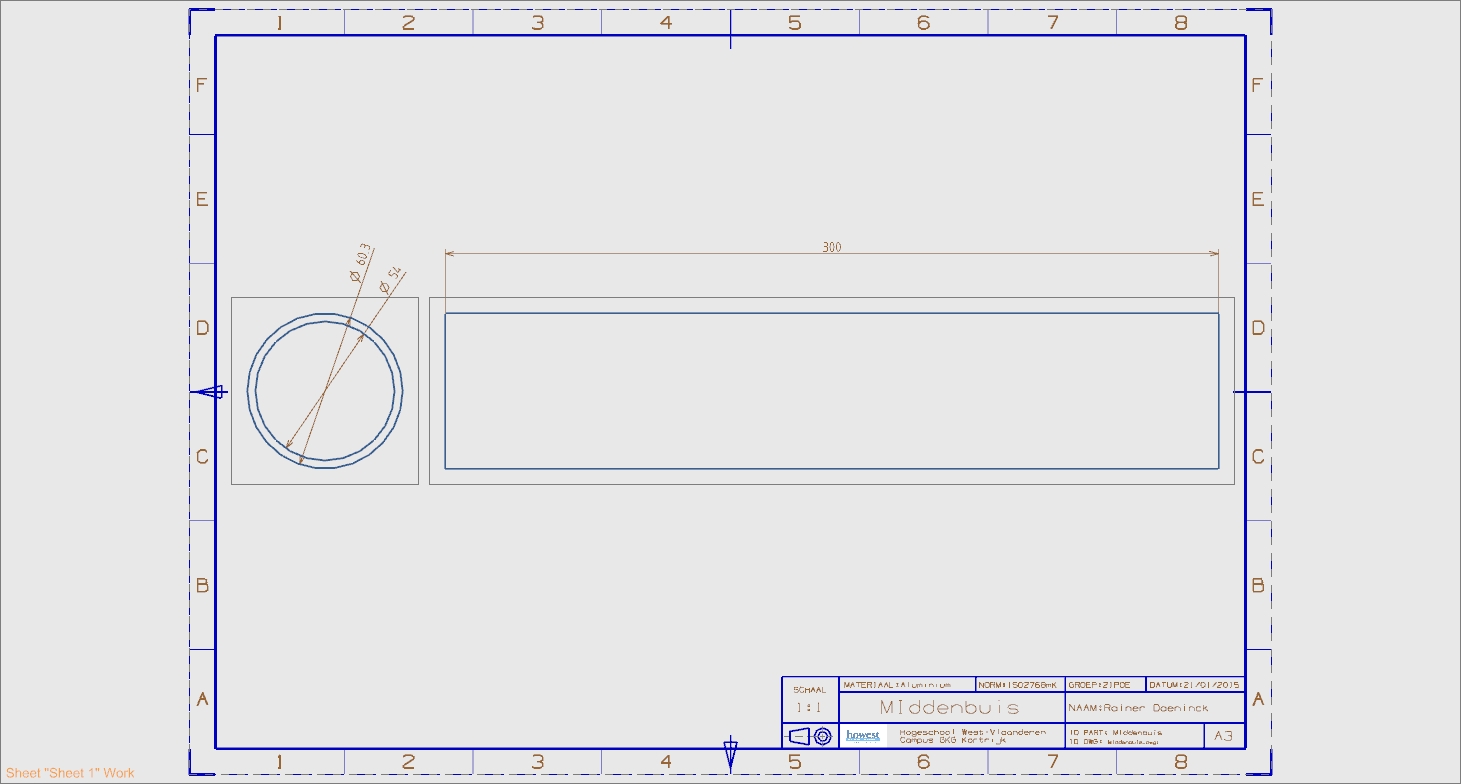
Task: Click the left-pointing centering arrow on the frame
Action: pyautogui.click(x=210, y=392)
